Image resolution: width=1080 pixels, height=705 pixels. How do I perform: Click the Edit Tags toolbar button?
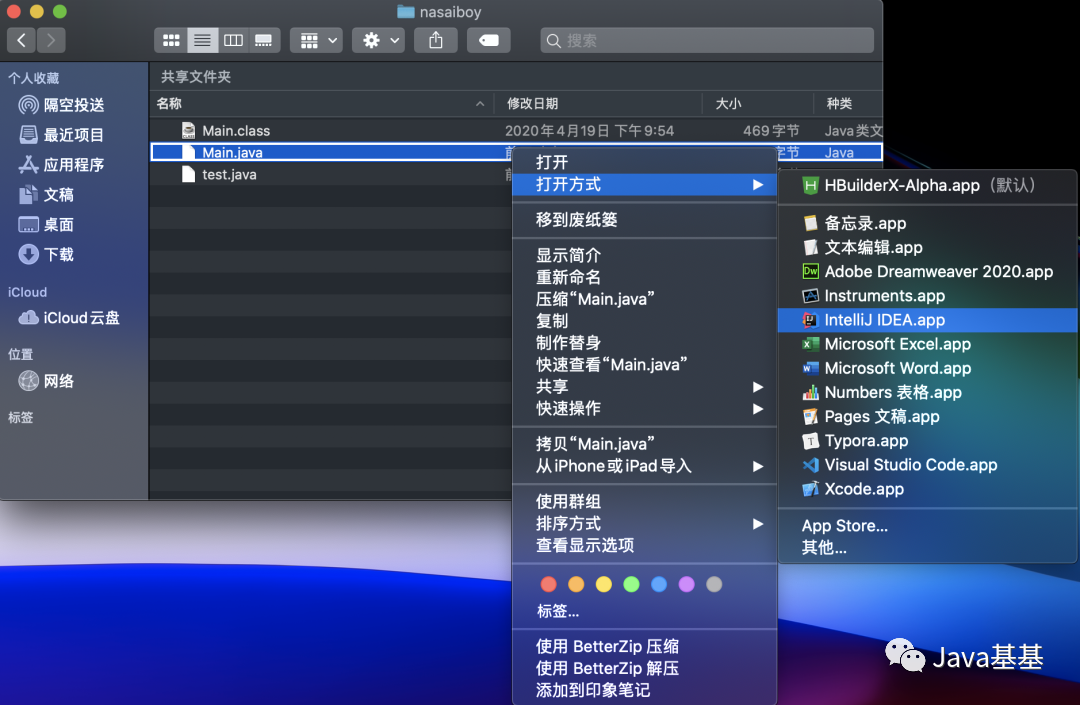488,41
